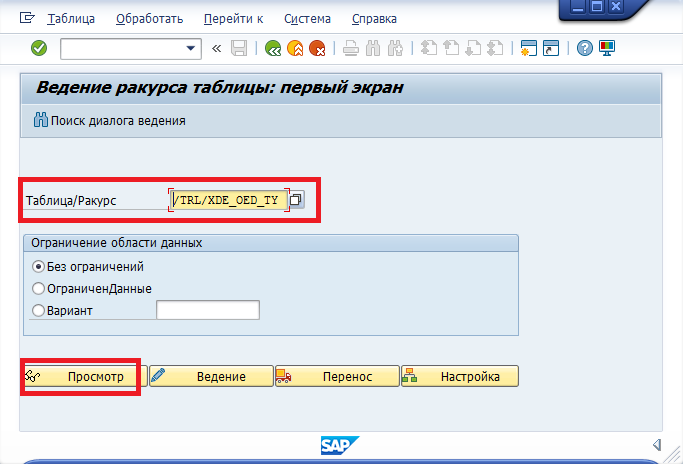Viewport: 683px width, 464px height.
Task: Click the green Enter checkmark icon
Action: [x=39, y=48]
